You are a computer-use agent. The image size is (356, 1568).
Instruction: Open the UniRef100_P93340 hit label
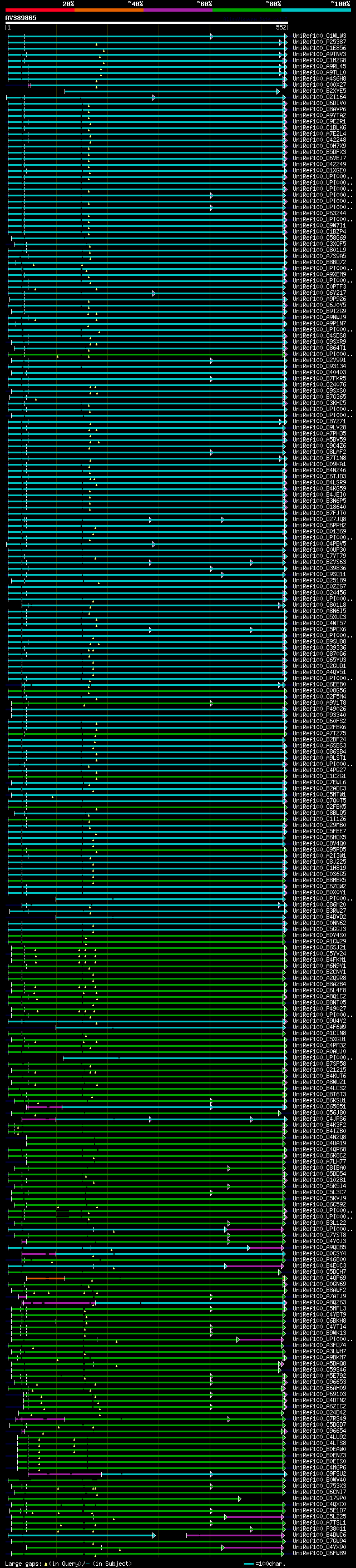tap(319, 715)
